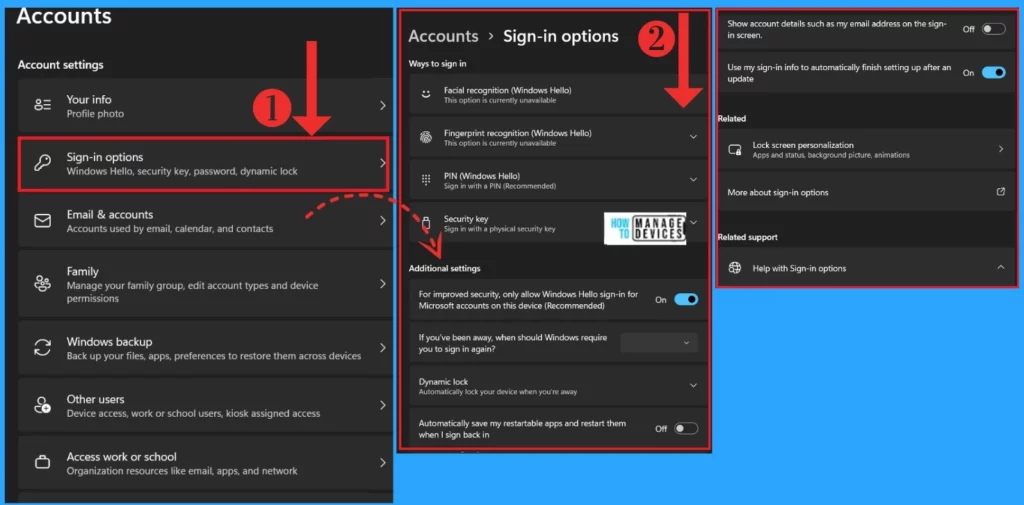1024x505 pixels.
Task: Click the Windows backup sync icon
Action: tap(42, 348)
